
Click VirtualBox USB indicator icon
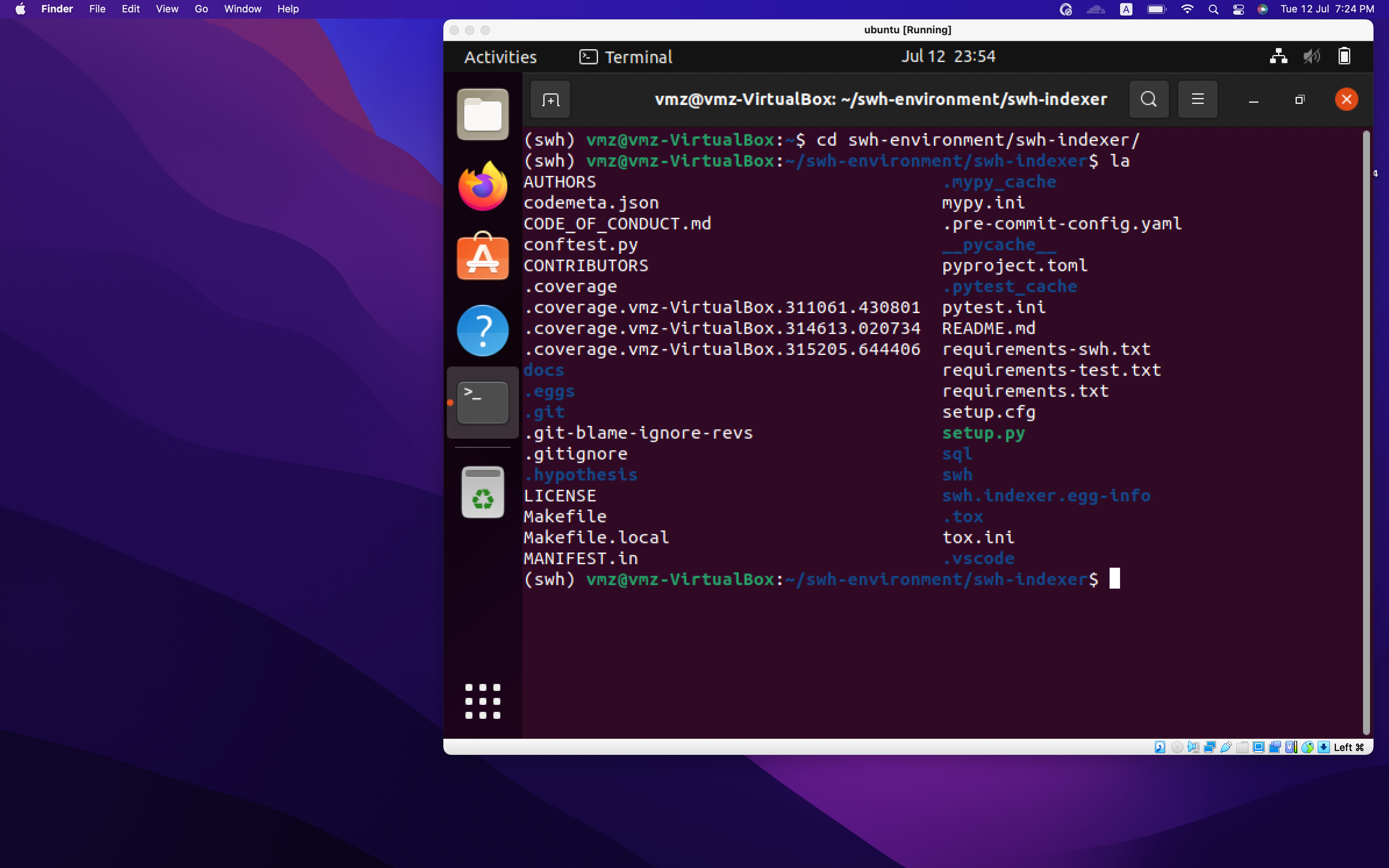(1226, 747)
